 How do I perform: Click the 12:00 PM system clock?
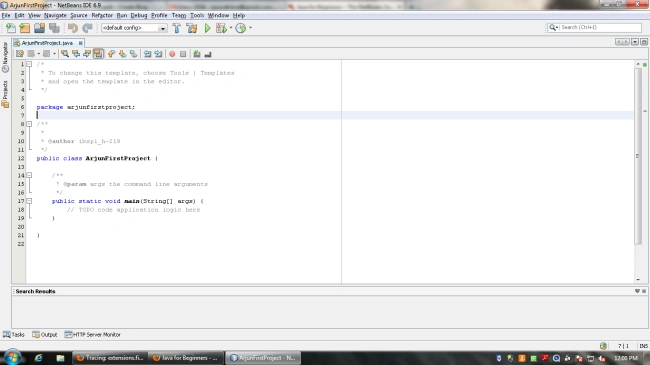click(x=626, y=358)
